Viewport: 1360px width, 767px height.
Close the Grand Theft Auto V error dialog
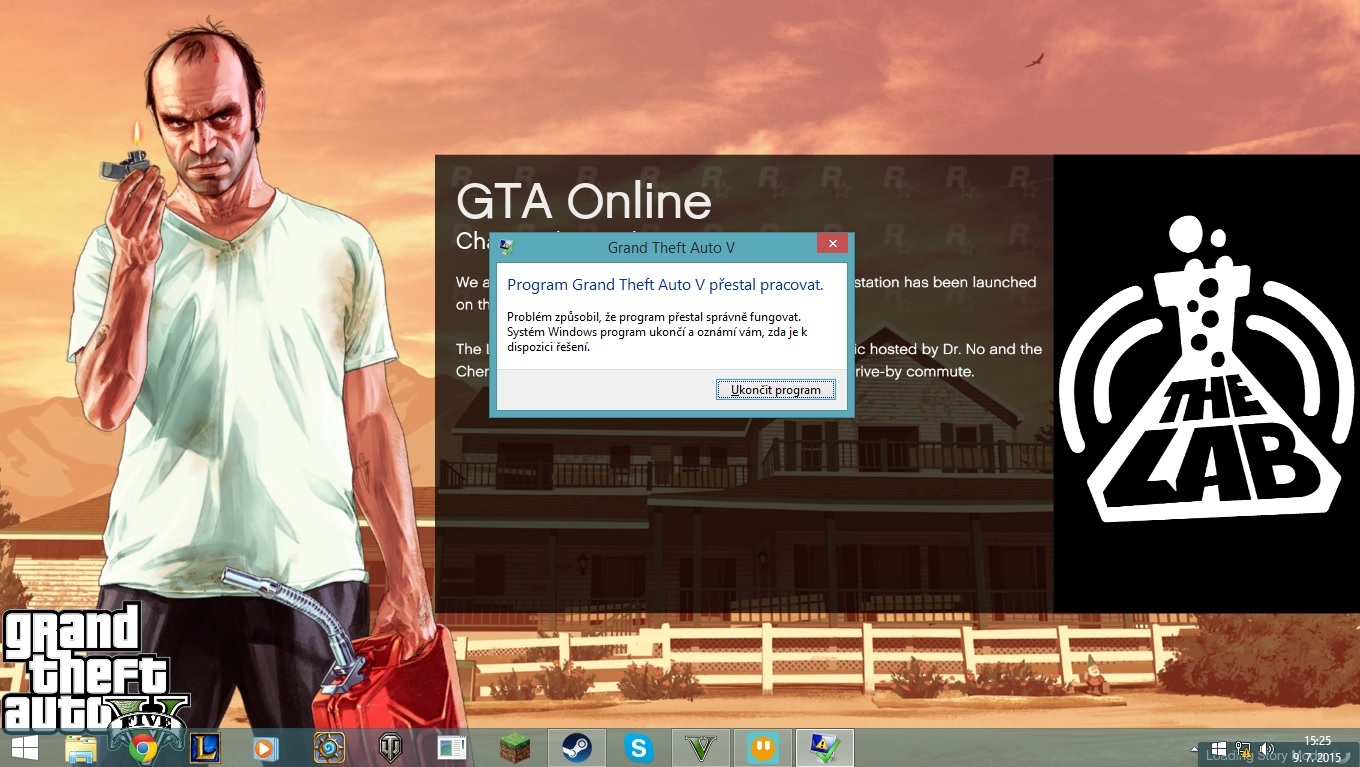(x=832, y=245)
